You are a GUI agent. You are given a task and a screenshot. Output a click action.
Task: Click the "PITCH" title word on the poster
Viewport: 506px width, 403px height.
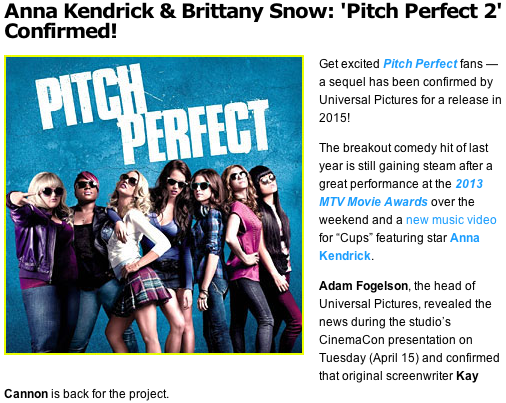[92, 94]
